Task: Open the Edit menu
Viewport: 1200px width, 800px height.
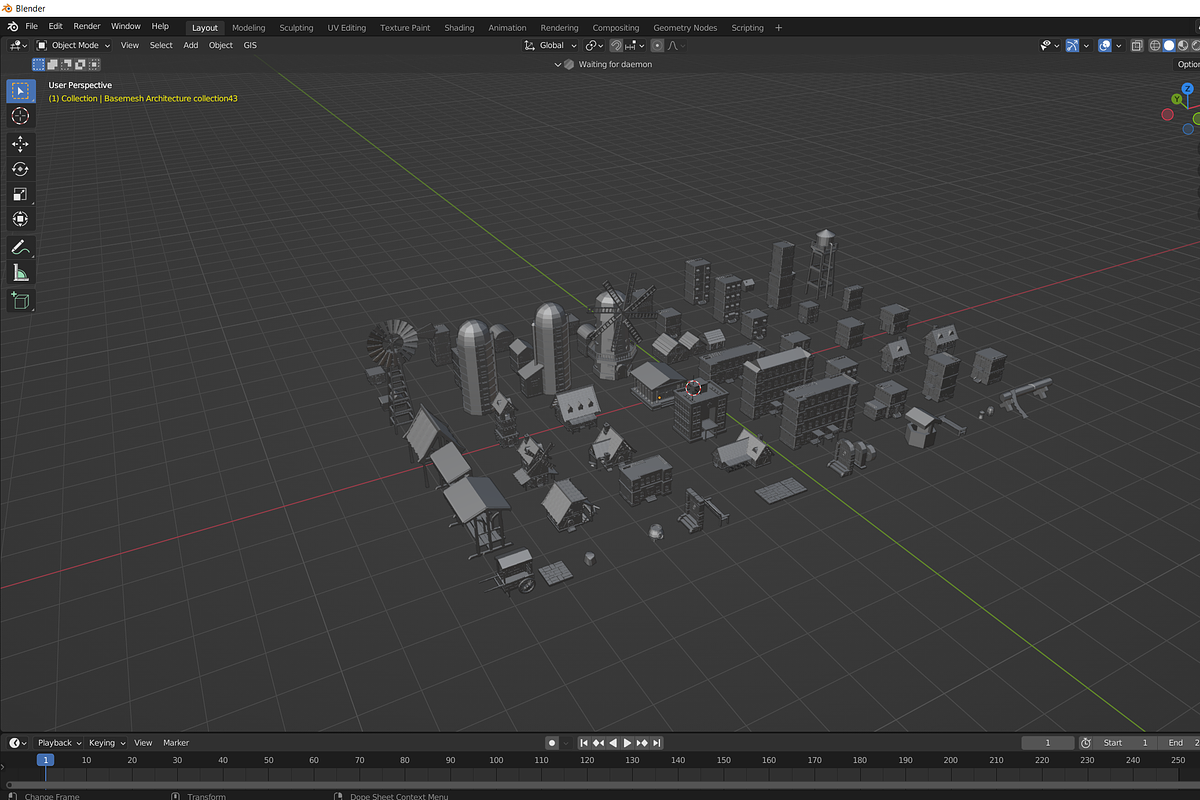Action: [x=55, y=26]
